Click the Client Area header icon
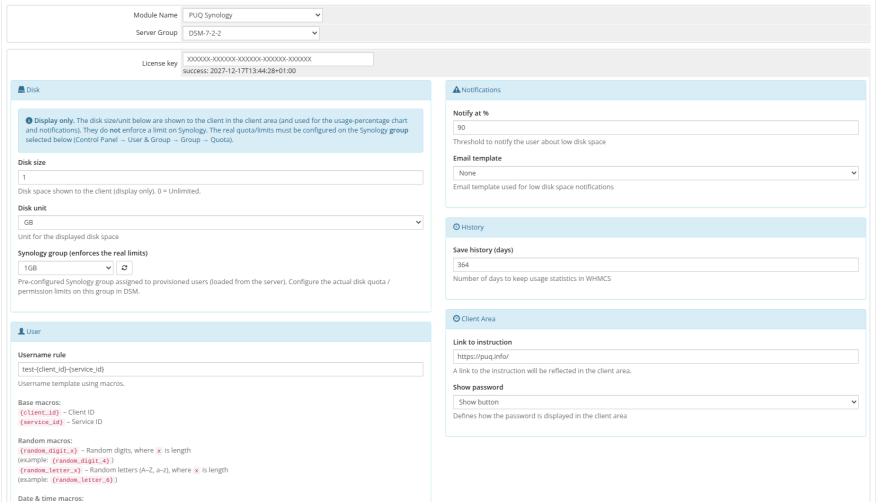The image size is (880, 502). click(456, 318)
